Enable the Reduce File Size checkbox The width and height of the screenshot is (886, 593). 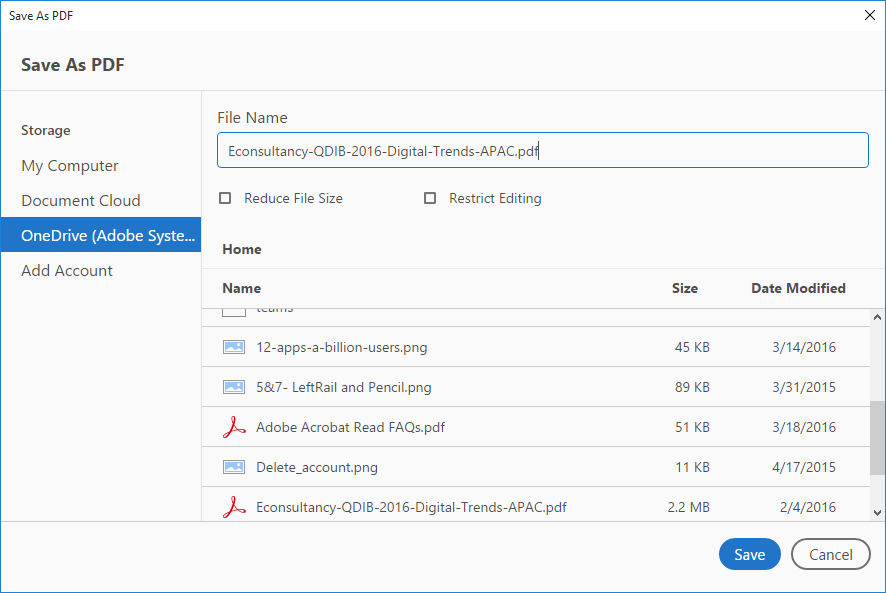[225, 198]
